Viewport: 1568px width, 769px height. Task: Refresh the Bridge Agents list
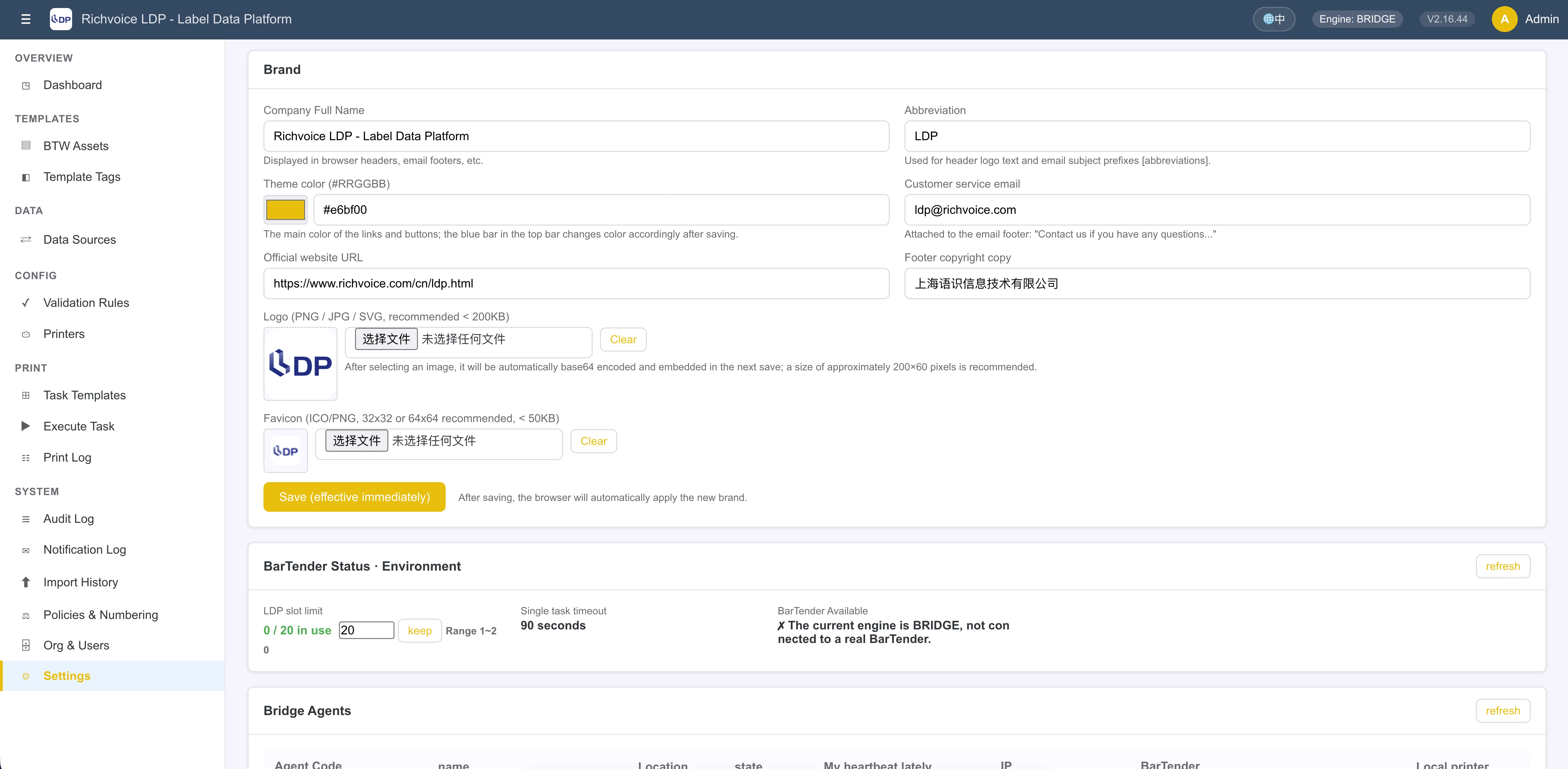1502,710
